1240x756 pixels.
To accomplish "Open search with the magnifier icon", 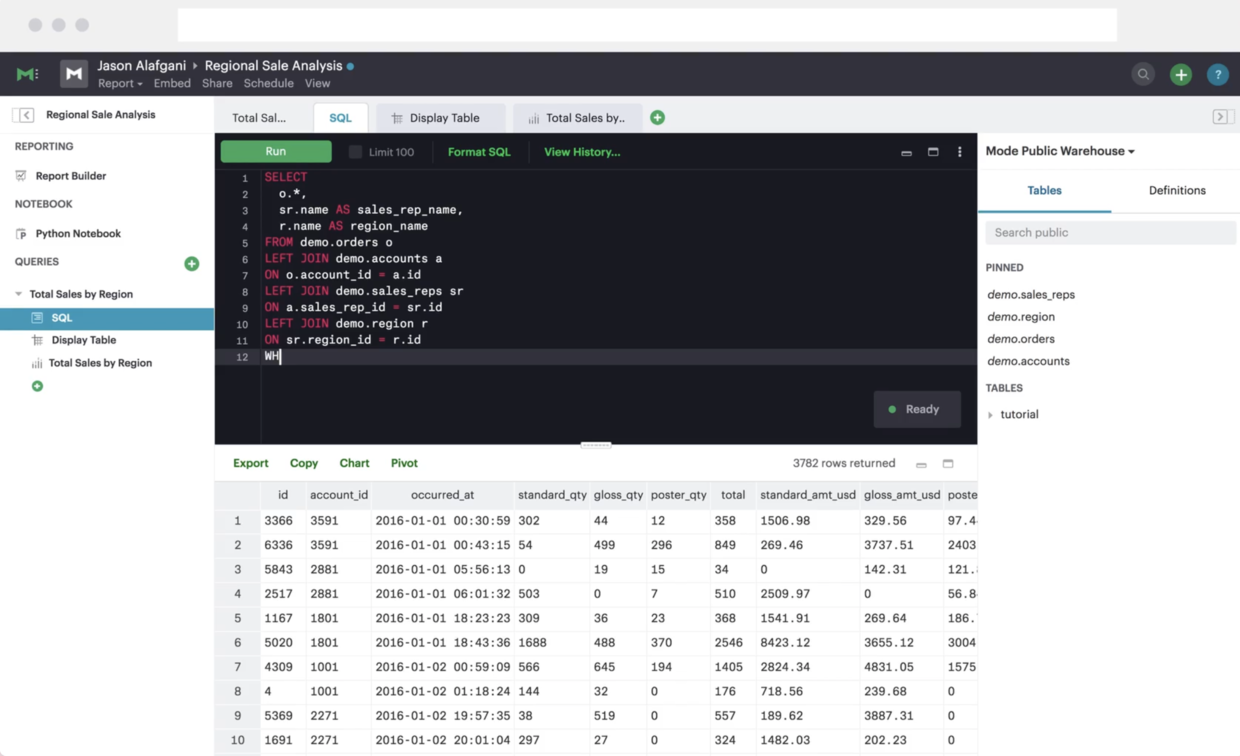I will [x=1143, y=74].
